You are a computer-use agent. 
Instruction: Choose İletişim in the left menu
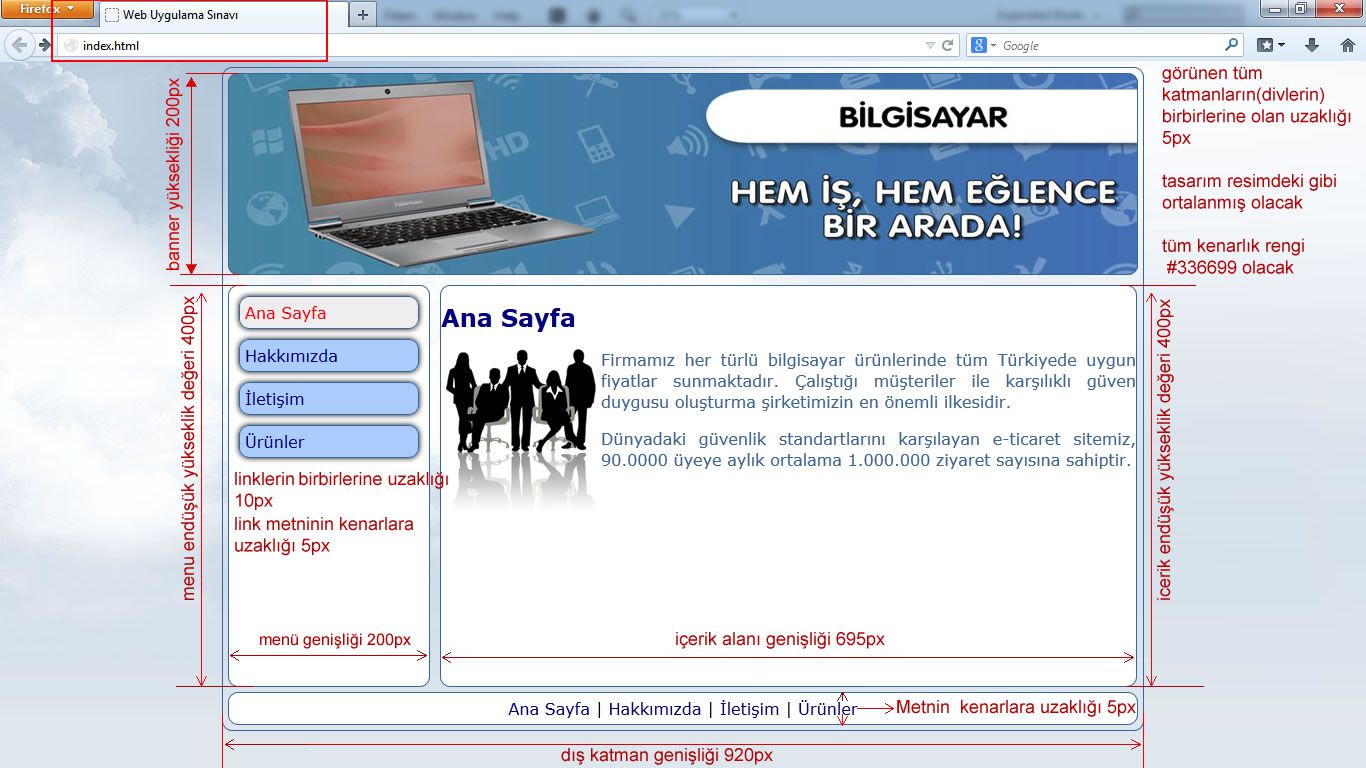pyautogui.click(x=328, y=399)
